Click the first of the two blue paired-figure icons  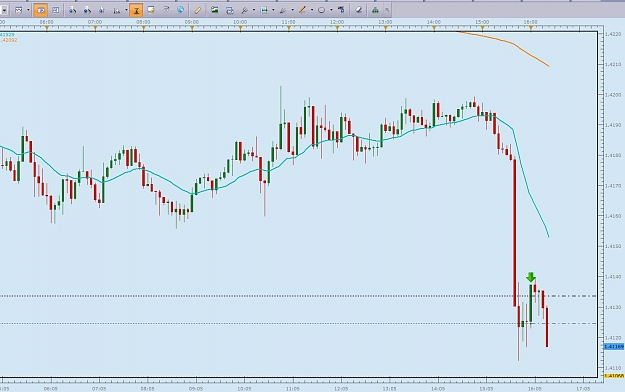coord(72,10)
